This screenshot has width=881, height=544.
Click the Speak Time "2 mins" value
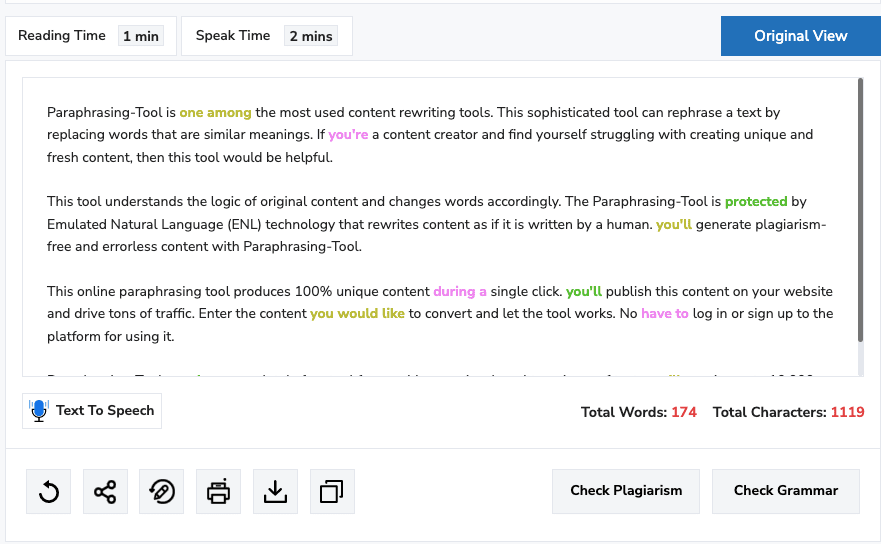tap(311, 36)
